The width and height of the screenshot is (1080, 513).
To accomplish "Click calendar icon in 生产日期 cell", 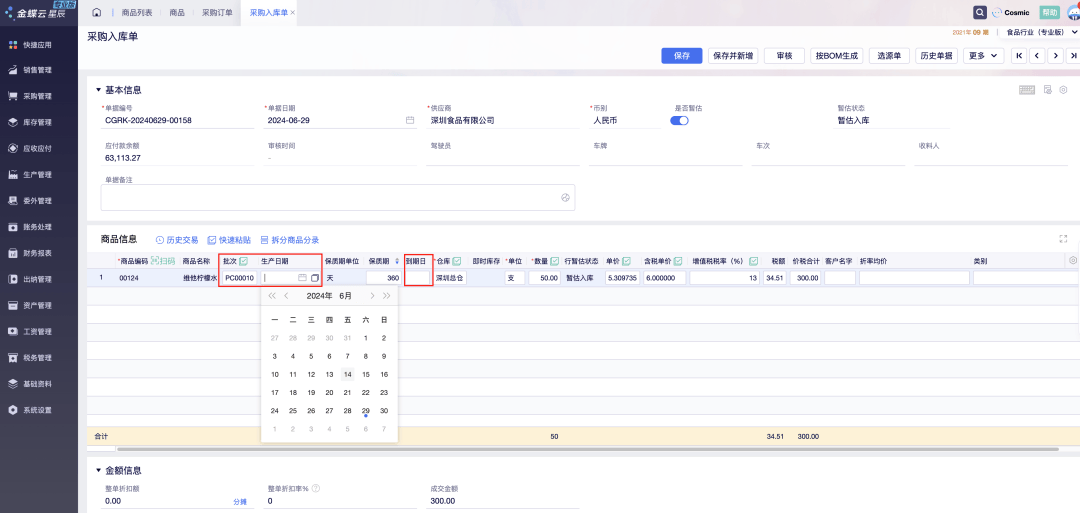I will [302, 278].
